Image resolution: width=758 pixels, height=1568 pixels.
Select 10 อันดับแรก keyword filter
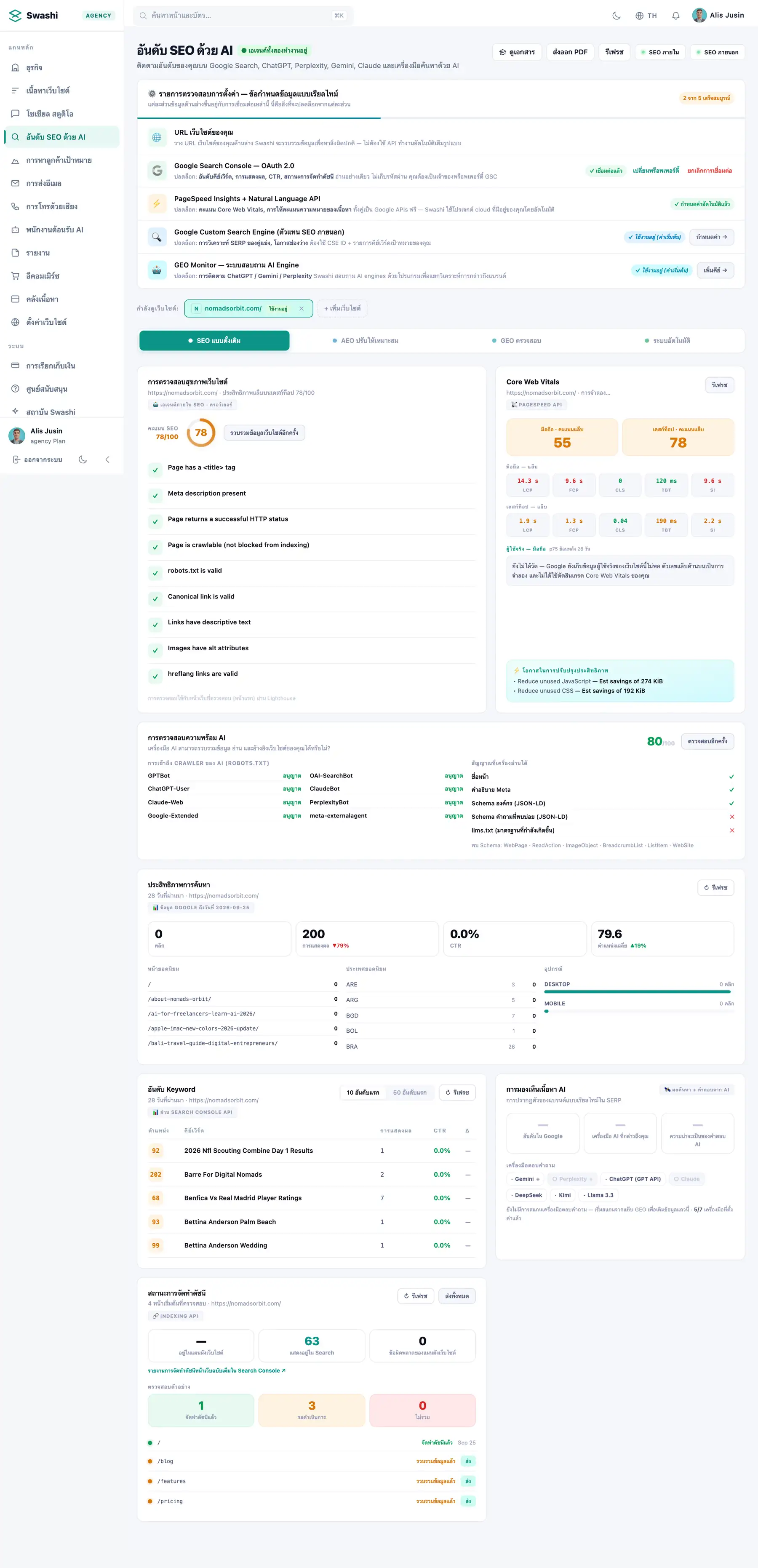363,1093
